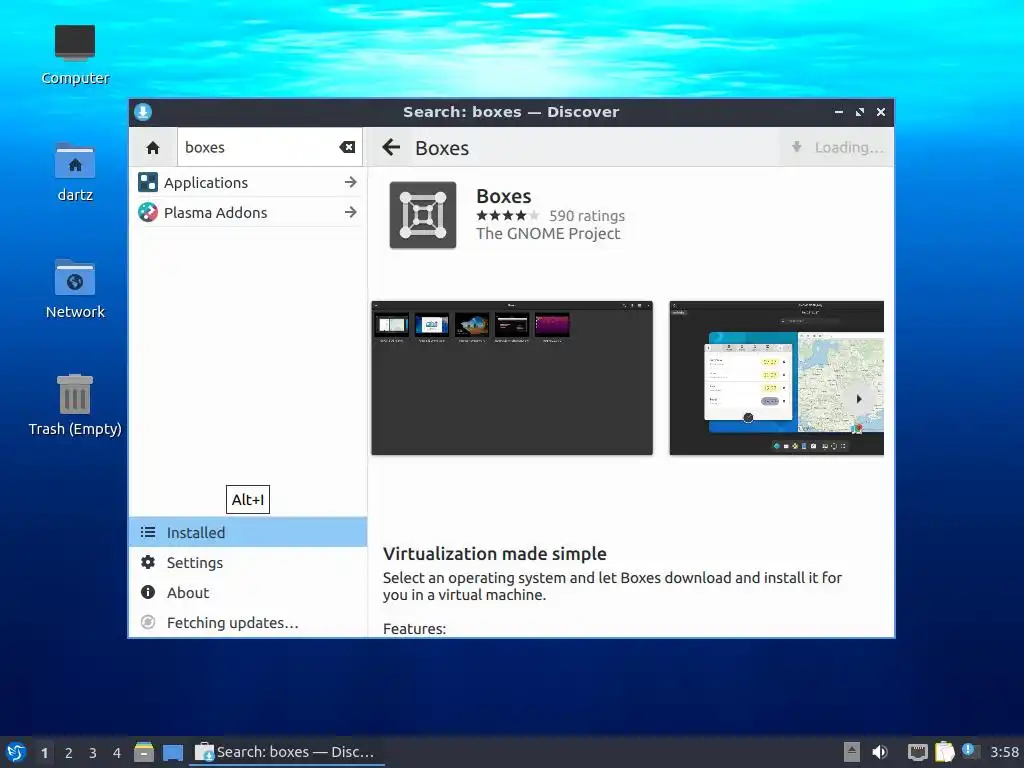The width and height of the screenshot is (1024, 768).
Task: Click the 3:58 clock
Action: coord(1004,752)
